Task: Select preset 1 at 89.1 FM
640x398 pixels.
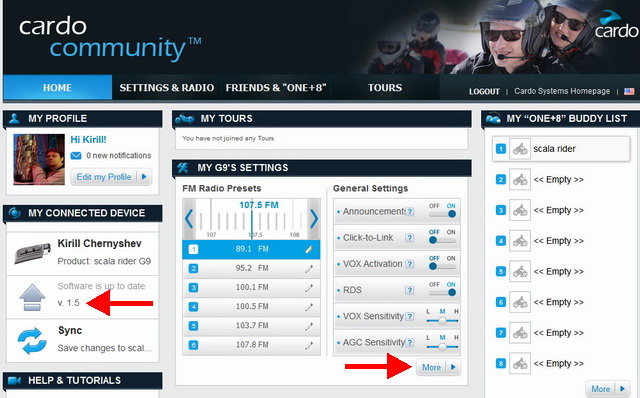Action: click(x=251, y=249)
